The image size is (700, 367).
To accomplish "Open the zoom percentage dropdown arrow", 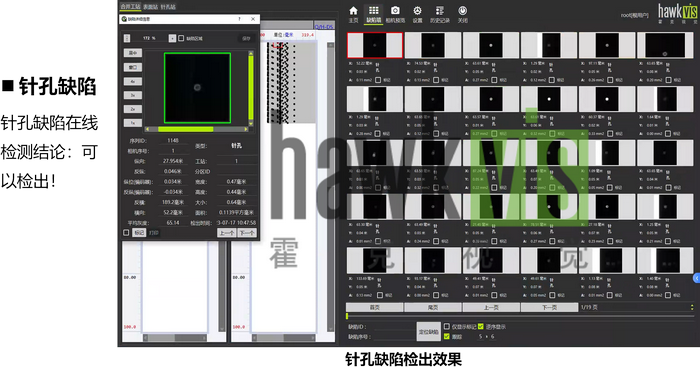I will click(172, 38).
